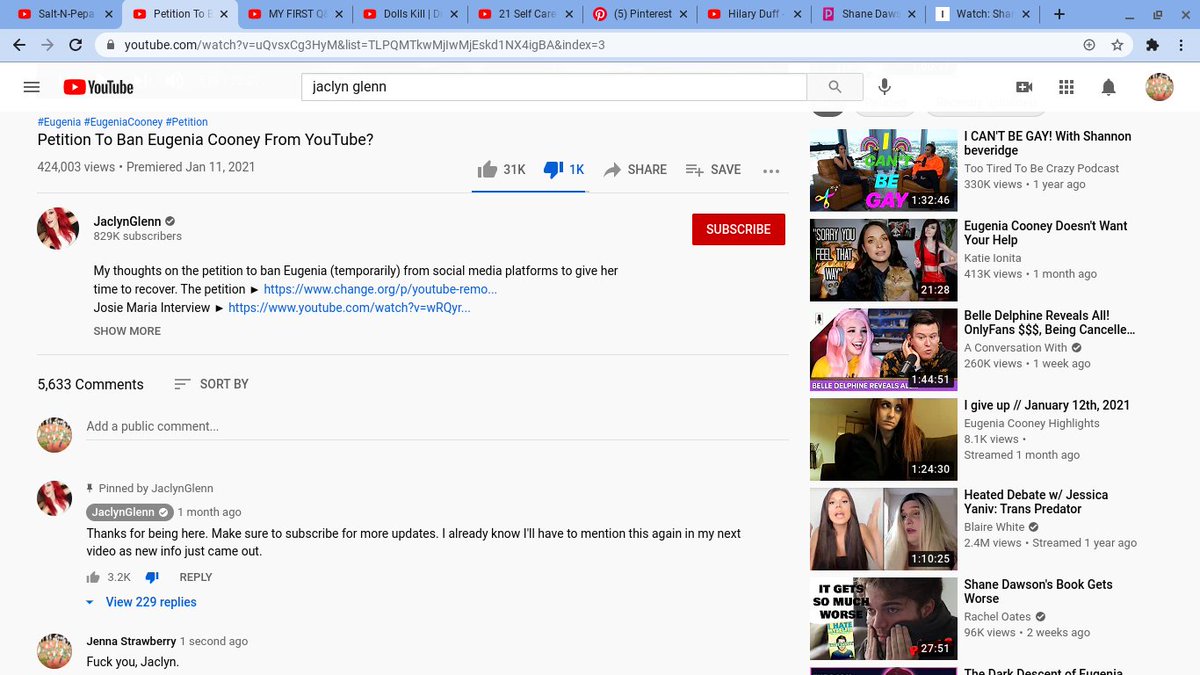Viewport: 1200px width, 675px height.
Task: Switch to the Dolls Kill tab
Action: coord(411,14)
